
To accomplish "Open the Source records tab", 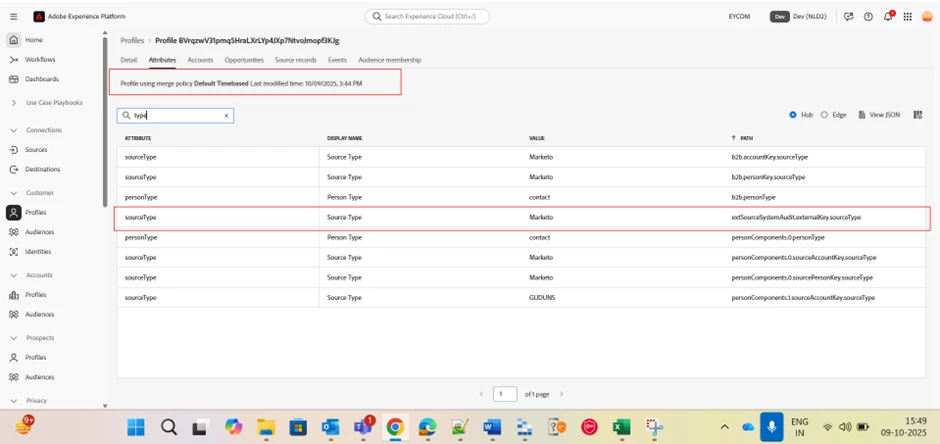I will (296, 60).
